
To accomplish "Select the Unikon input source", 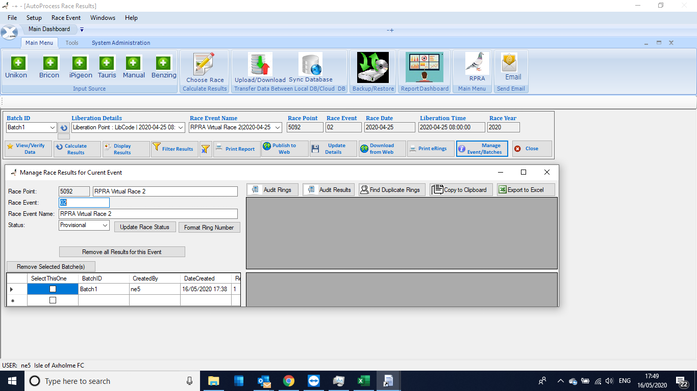I will coord(17,68).
